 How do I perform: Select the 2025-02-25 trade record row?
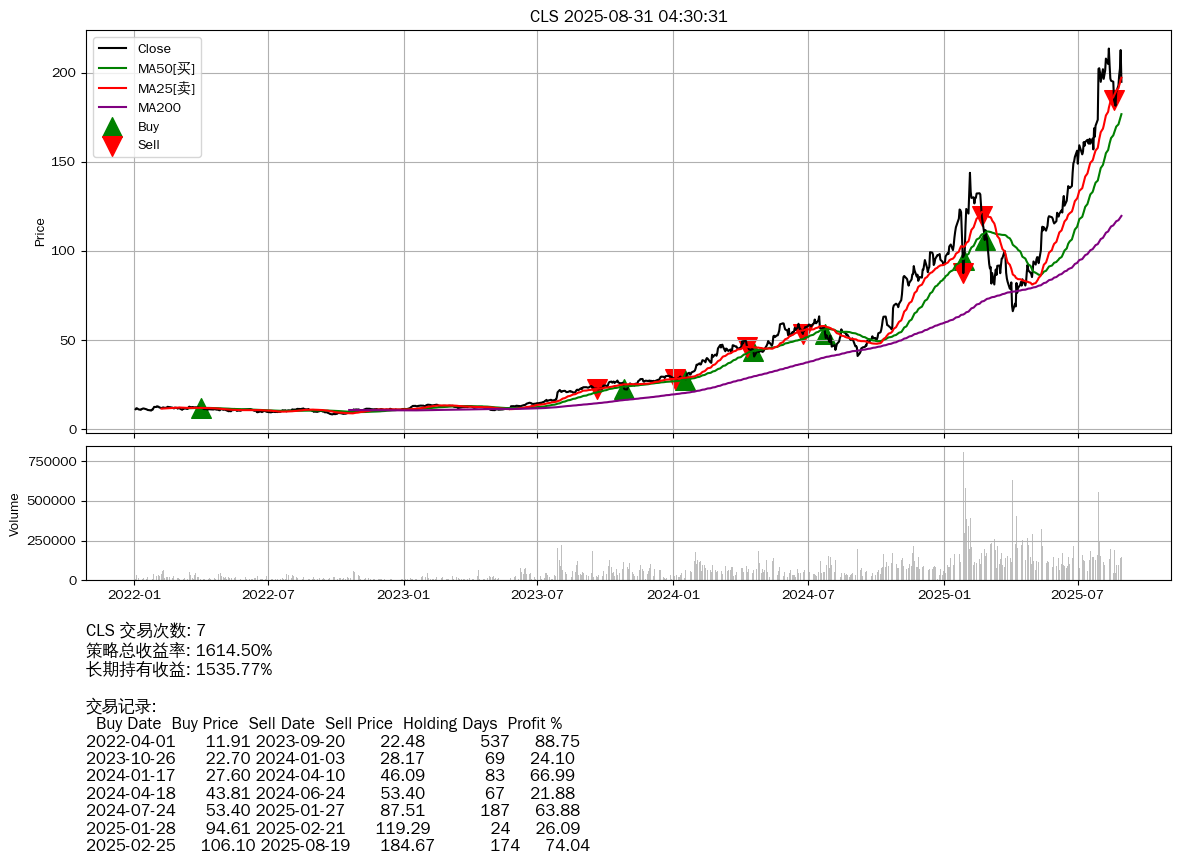(x=337, y=845)
